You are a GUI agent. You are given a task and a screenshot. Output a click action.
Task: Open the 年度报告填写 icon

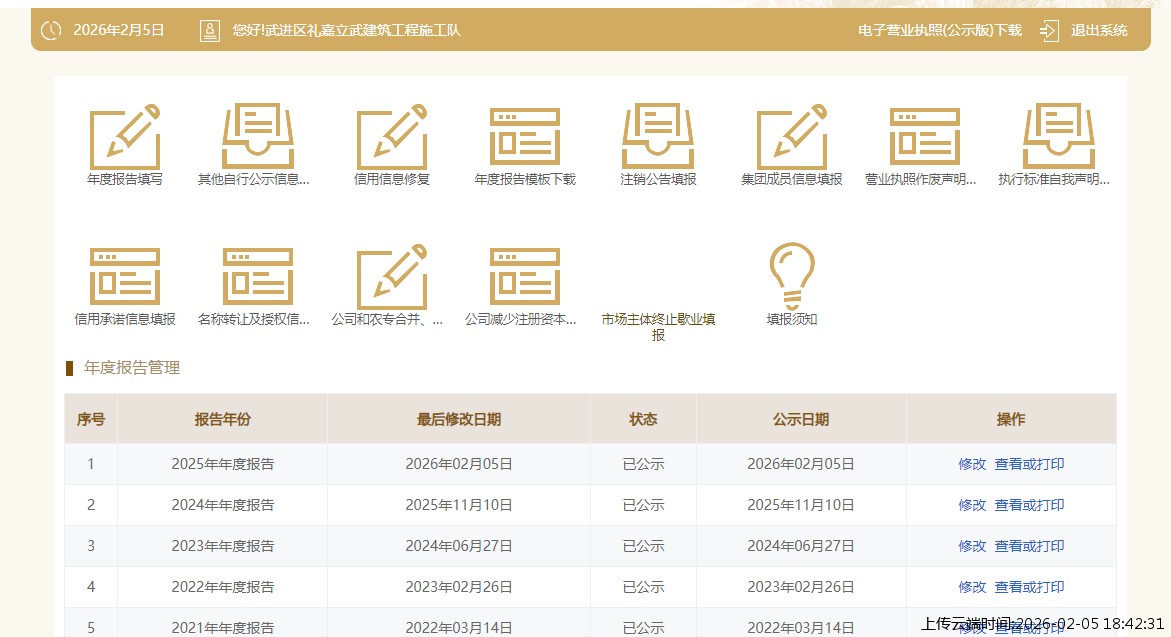coord(125,136)
